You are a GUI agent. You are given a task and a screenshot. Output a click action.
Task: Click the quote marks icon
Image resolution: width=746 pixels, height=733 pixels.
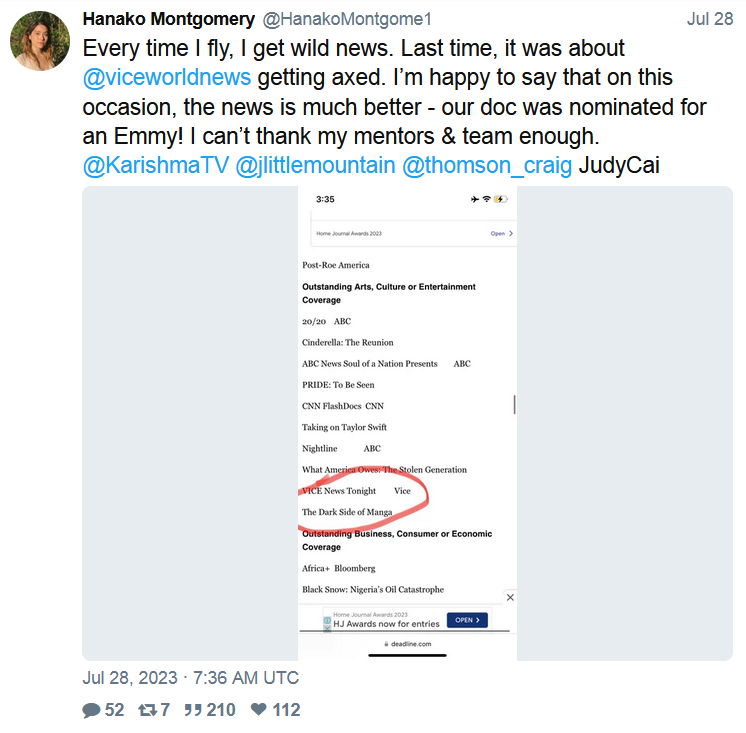click(x=191, y=710)
